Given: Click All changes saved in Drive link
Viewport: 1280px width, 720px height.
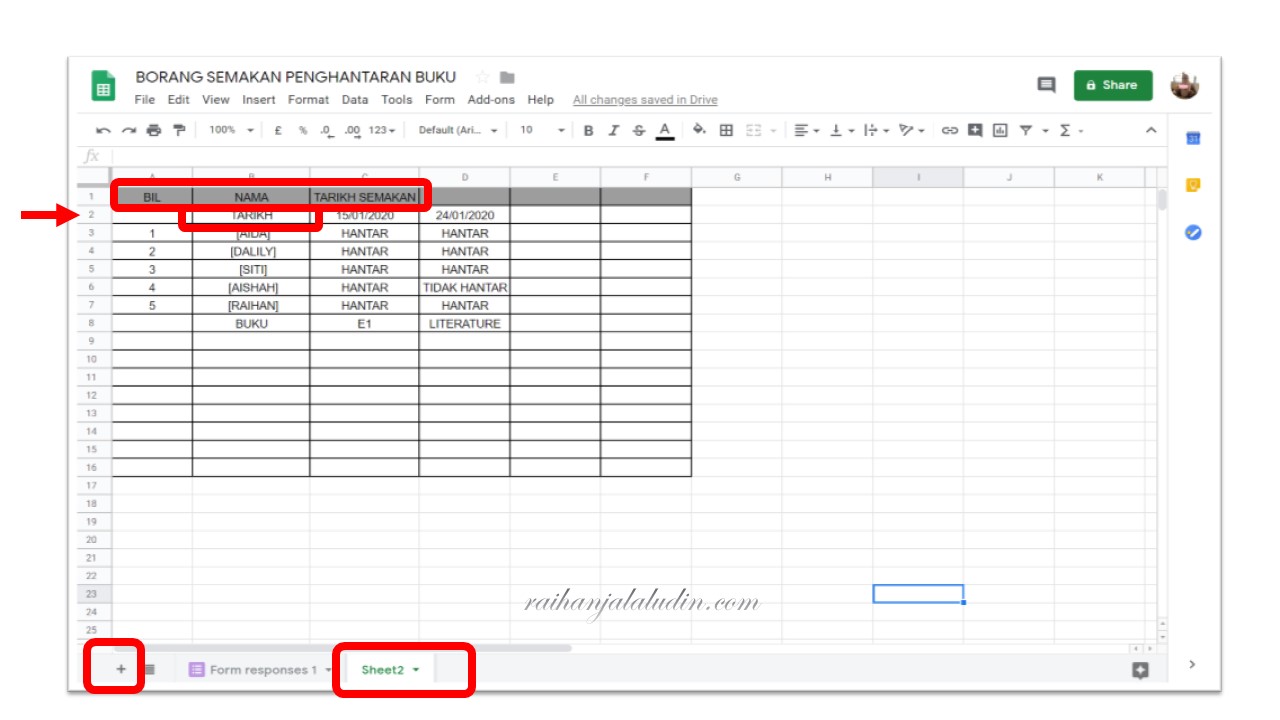Looking at the screenshot, I should tap(645, 100).
